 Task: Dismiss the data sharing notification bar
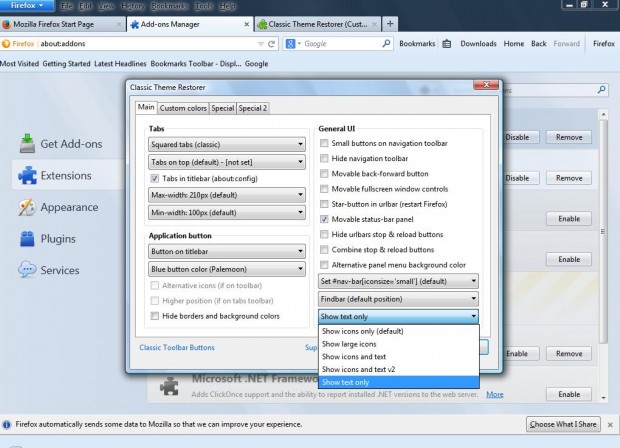pyautogui.click(x=610, y=425)
